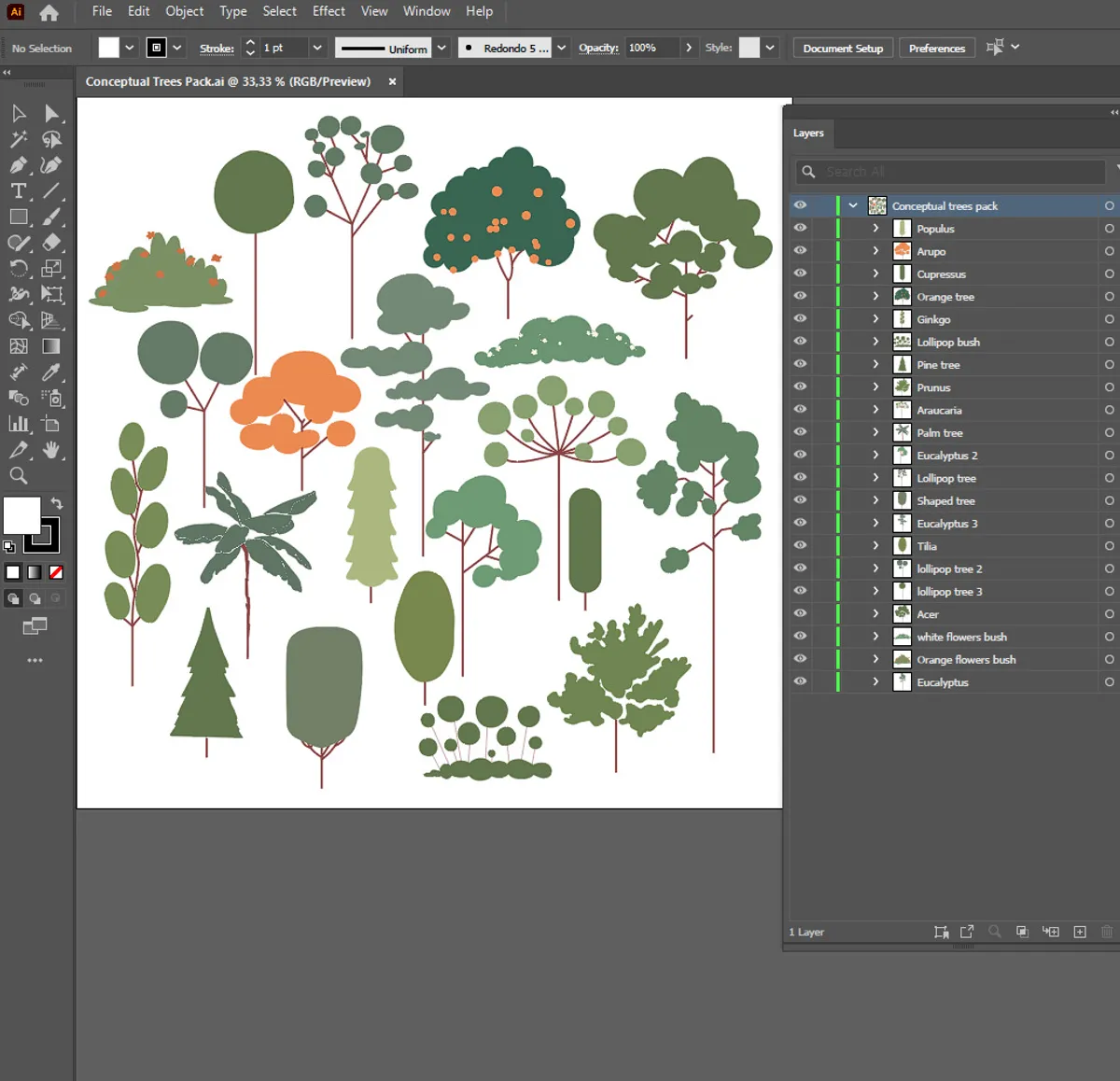Hide the Populus layer
The image size is (1120, 1081).
coord(800,228)
